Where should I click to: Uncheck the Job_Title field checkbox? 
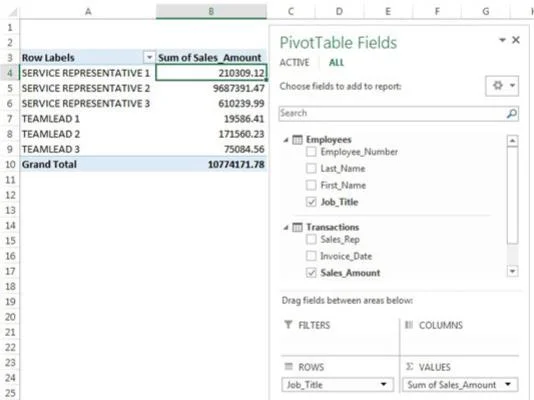311,202
